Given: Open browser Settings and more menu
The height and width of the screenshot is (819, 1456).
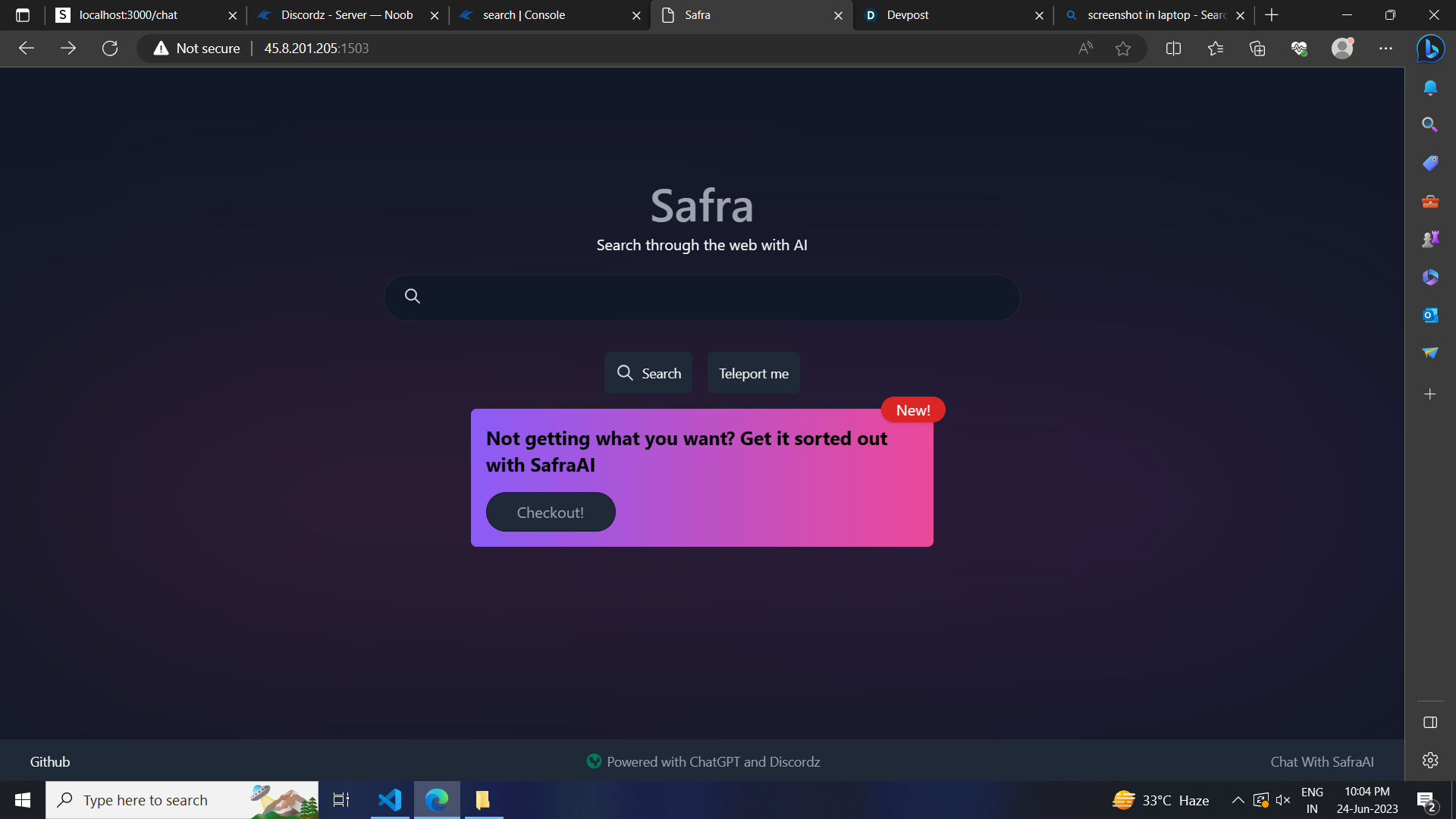Looking at the screenshot, I should pyautogui.click(x=1385, y=49).
